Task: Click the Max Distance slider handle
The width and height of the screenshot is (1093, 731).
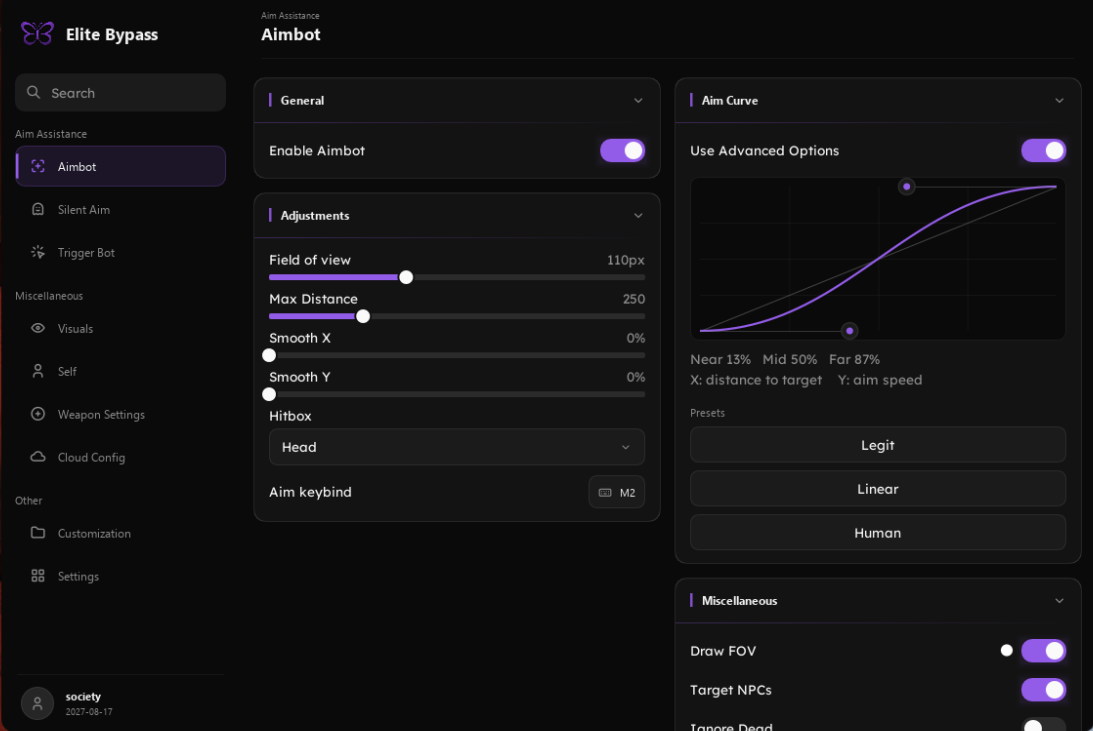Action: pyautogui.click(x=363, y=316)
